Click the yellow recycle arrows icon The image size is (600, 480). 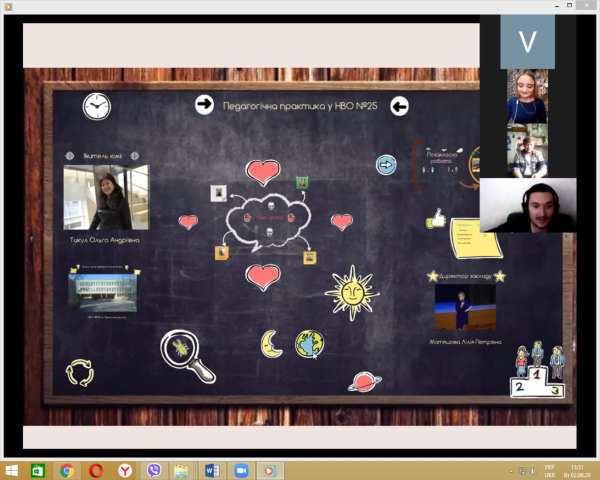[x=79, y=373]
